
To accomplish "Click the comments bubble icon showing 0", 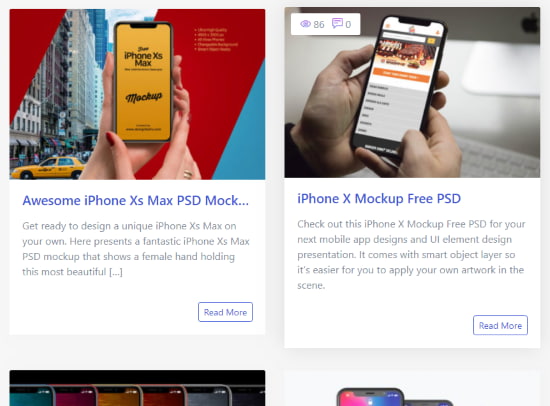I will 337,24.
